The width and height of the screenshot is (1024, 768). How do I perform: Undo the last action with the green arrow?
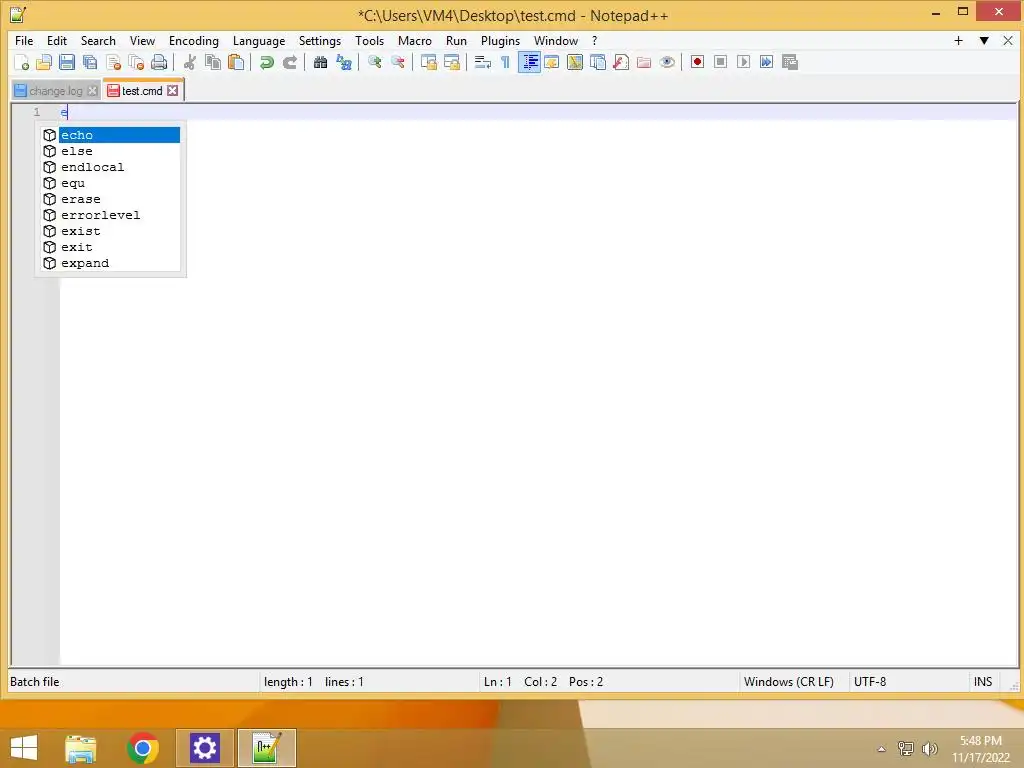[266, 62]
